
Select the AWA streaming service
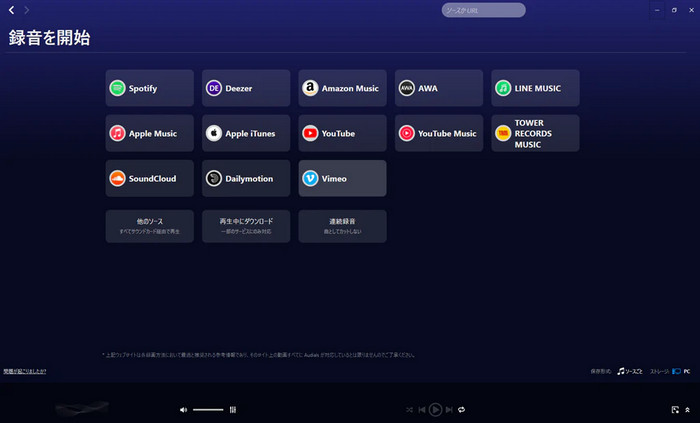438,88
